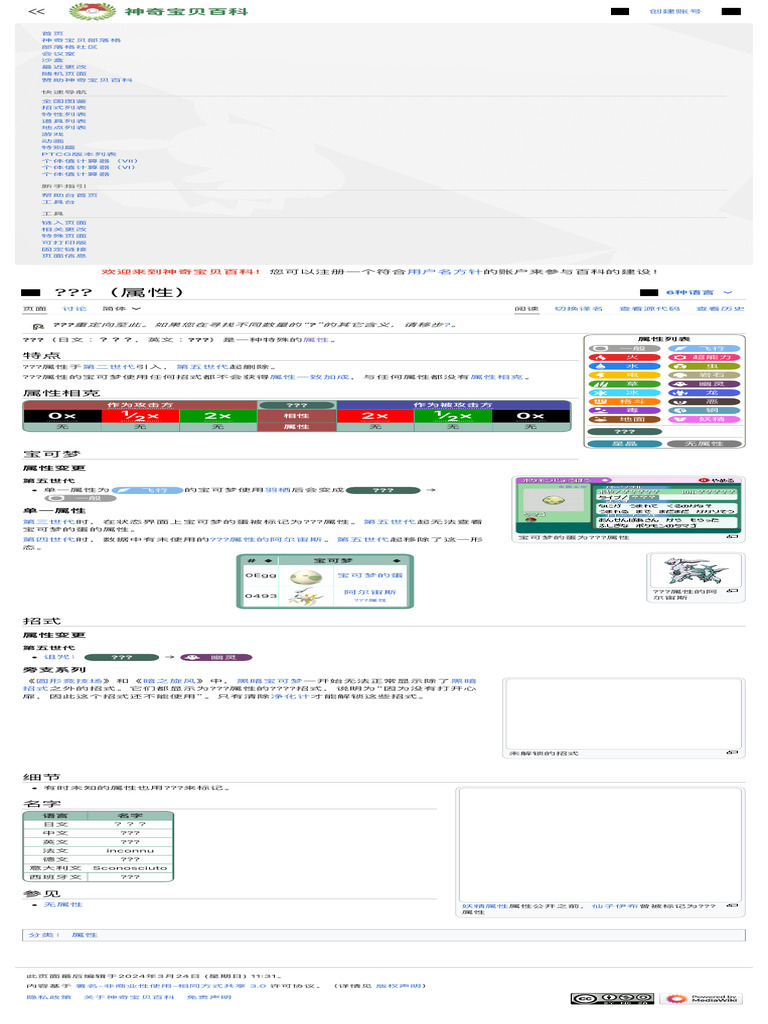Select the 毒 poison type badge
The width and height of the screenshot is (768, 1024).
[x=625, y=410]
